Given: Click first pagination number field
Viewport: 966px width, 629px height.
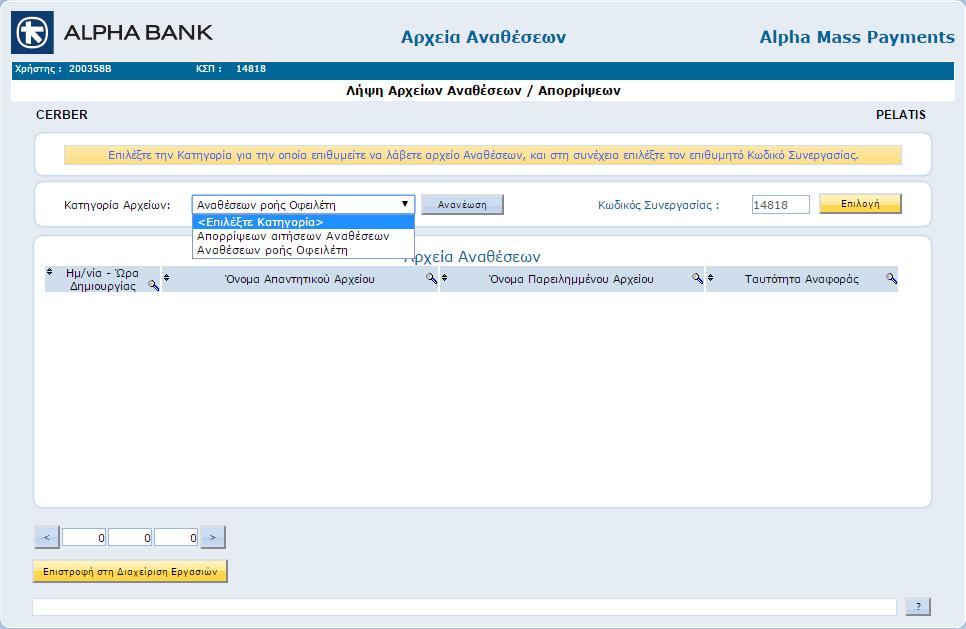Looking at the screenshot, I should 84,537.
